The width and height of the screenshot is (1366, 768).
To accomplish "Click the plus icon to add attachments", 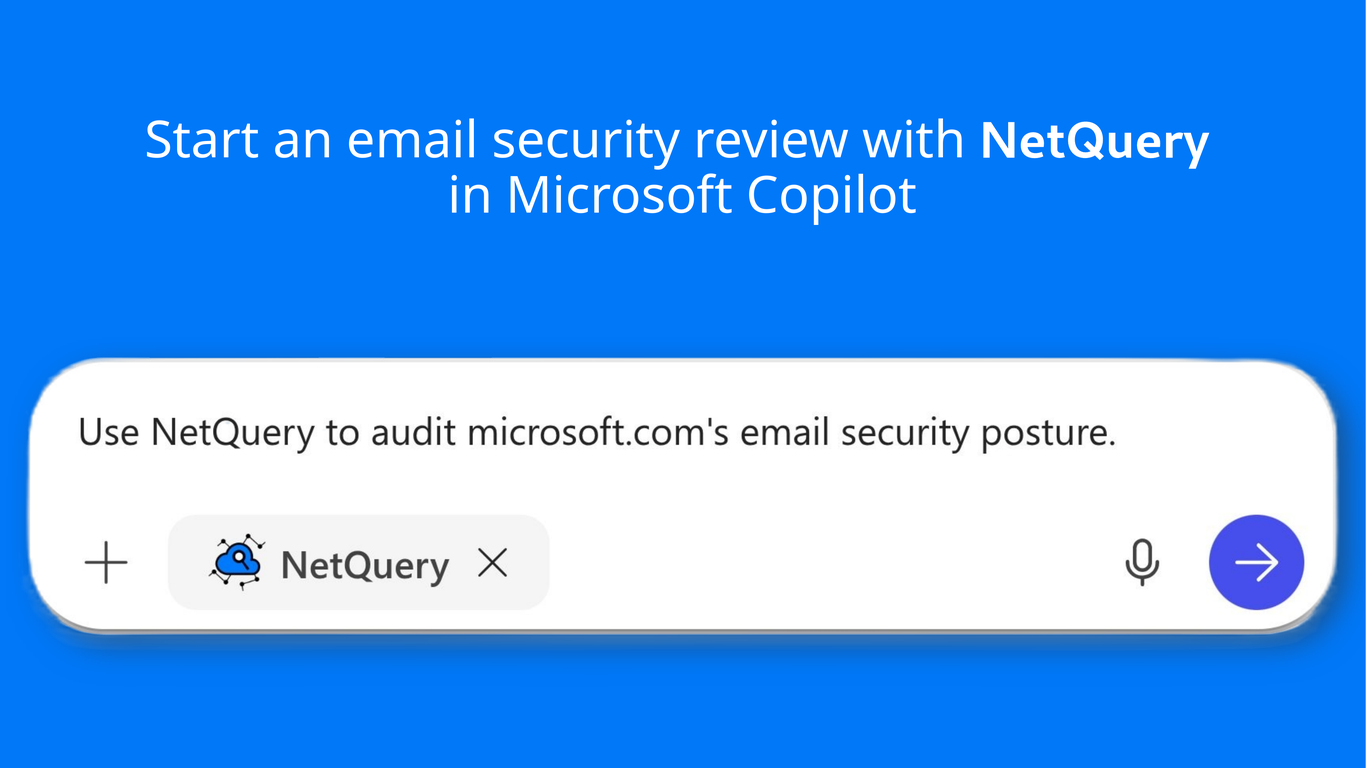I will click(x=106, y=562).
